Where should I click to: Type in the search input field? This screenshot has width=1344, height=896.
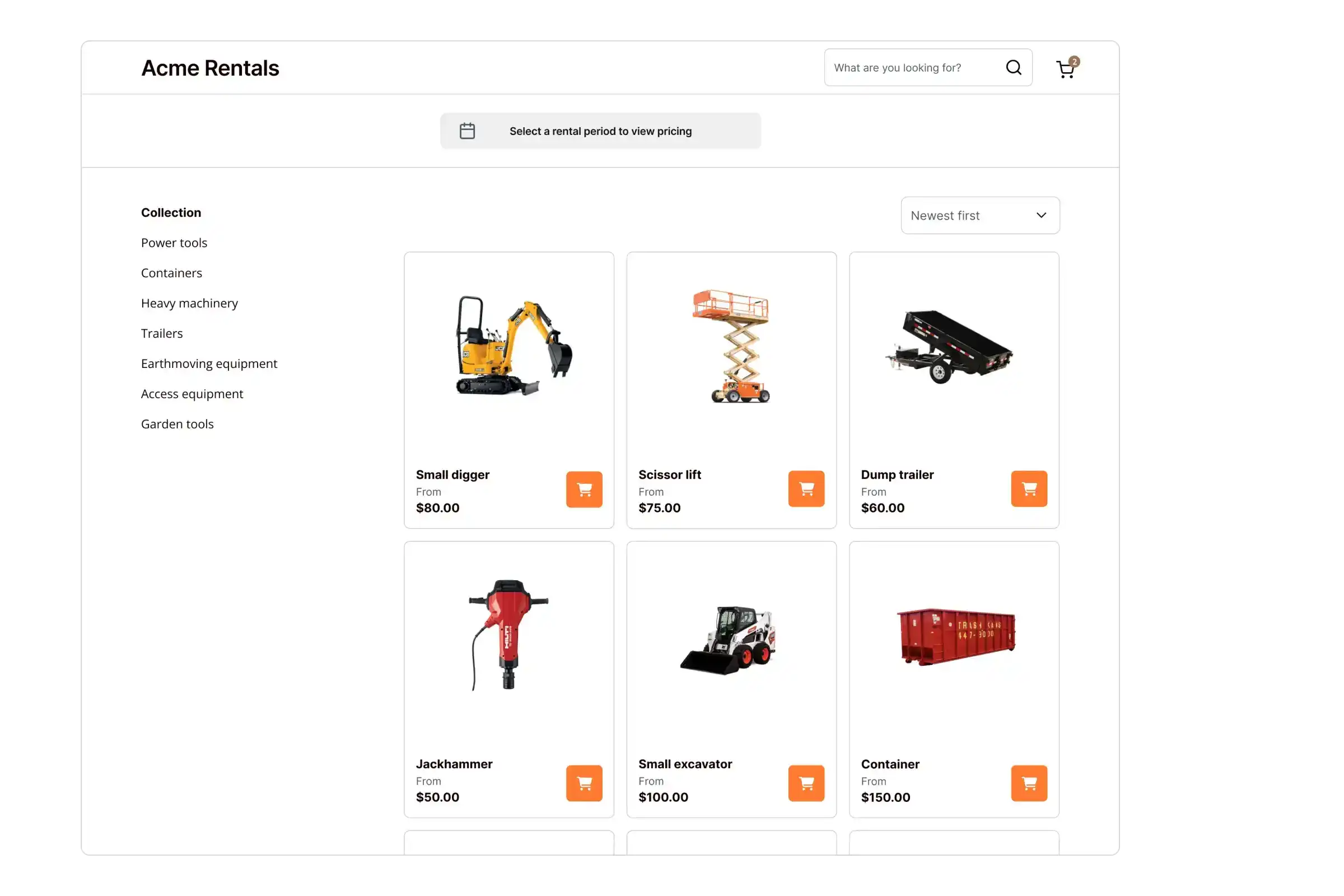pos(912,67)
